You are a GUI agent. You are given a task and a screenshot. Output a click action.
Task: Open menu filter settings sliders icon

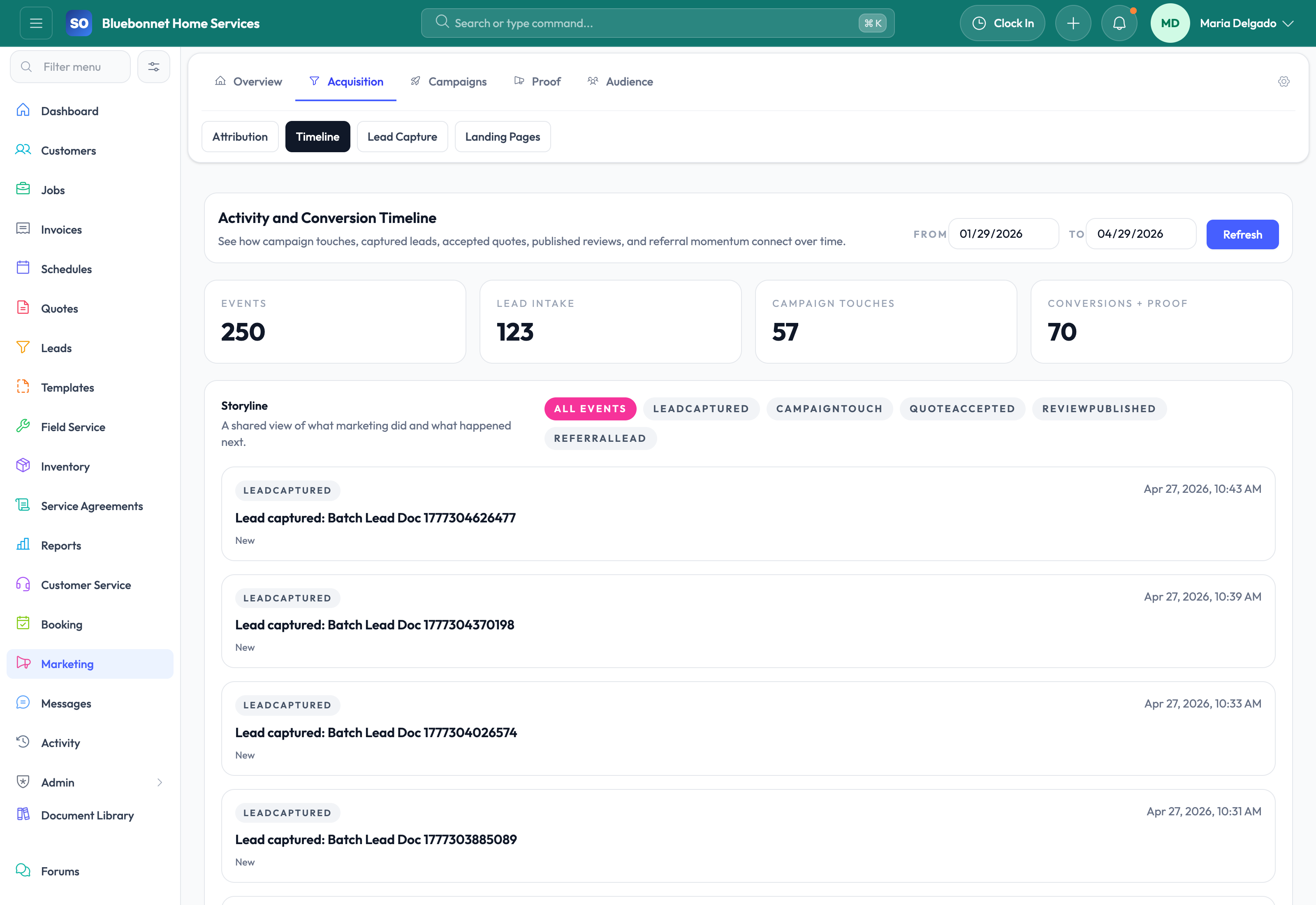(x=153, y=67)
